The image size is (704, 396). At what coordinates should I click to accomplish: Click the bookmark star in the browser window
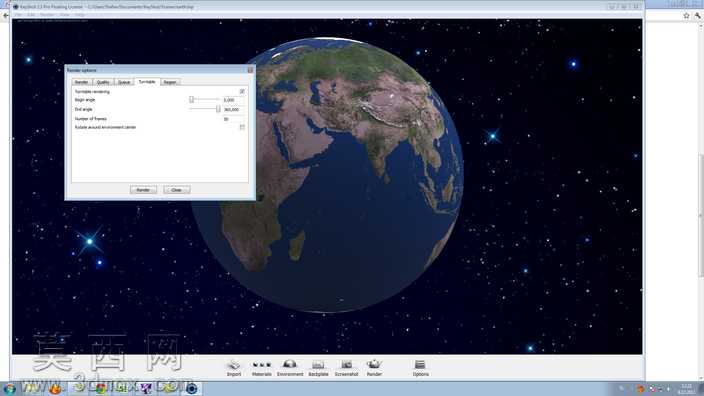pos(686,16)
